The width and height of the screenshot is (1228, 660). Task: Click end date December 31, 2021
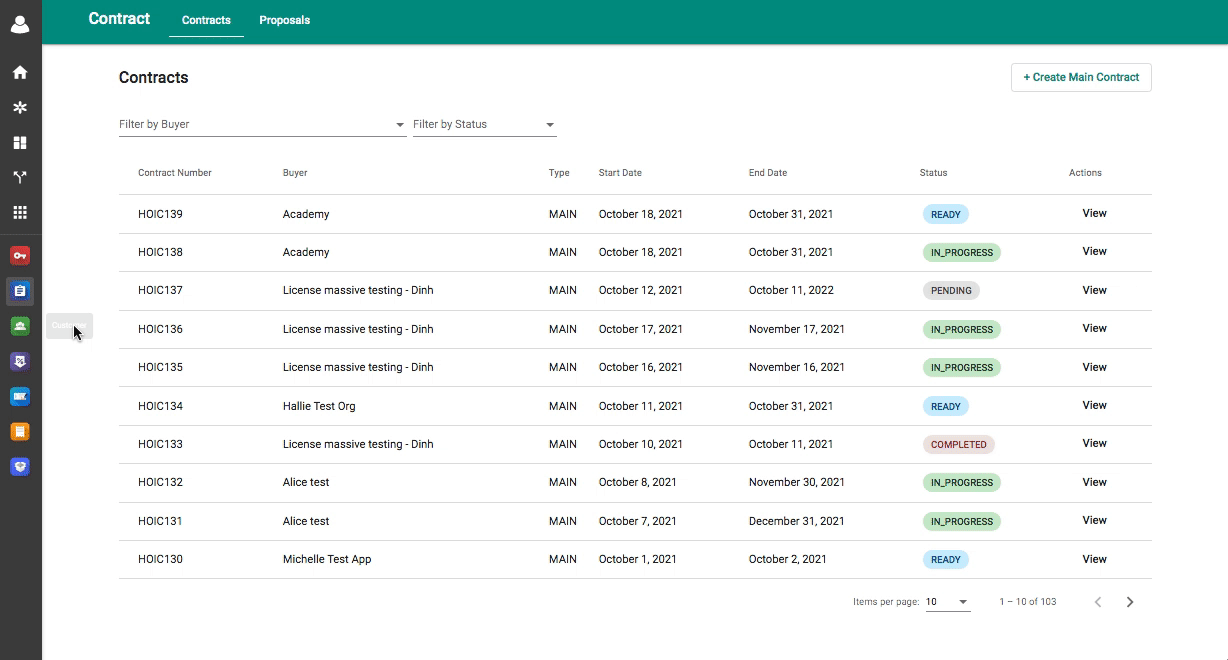(797, 521)
